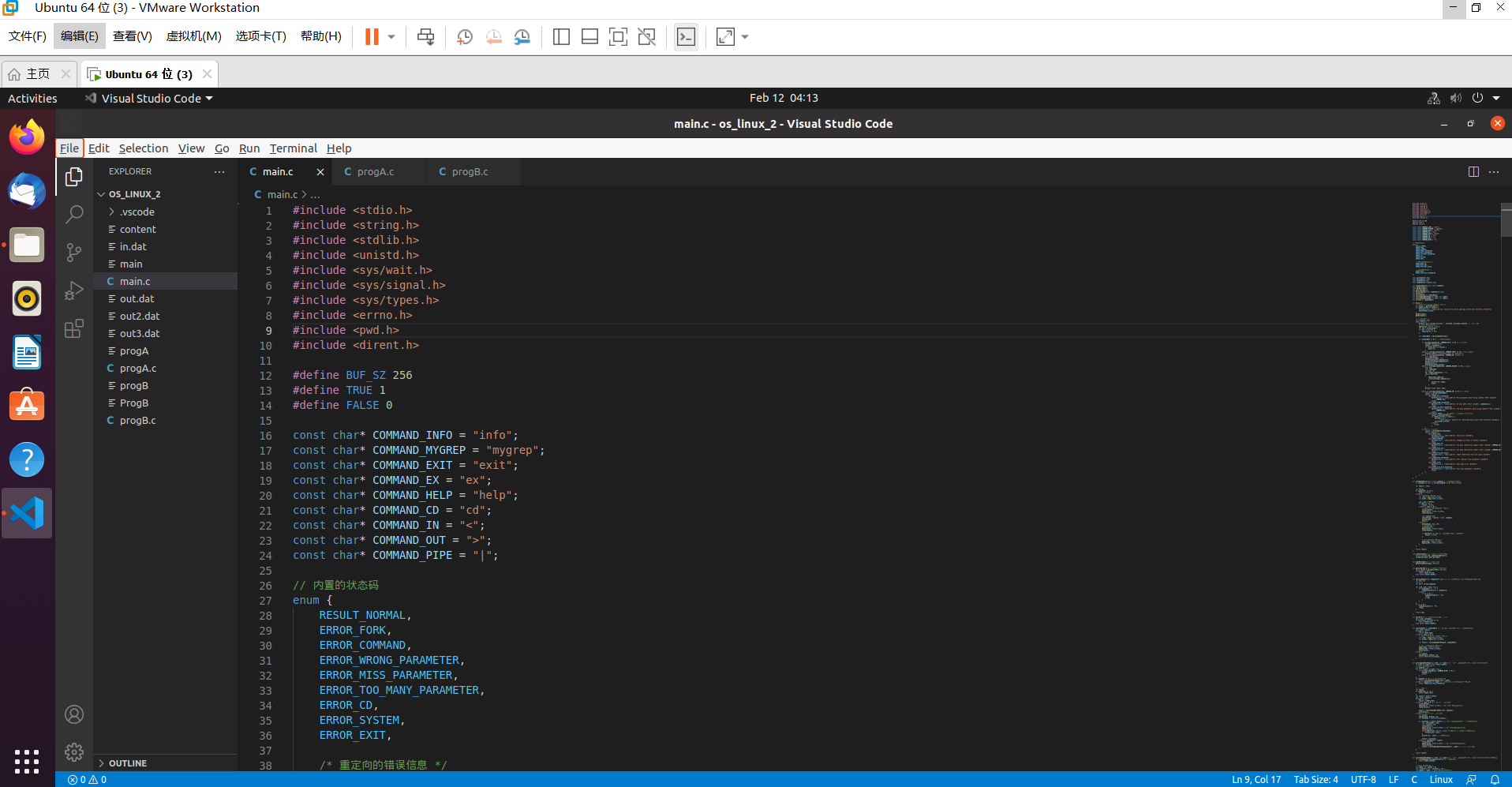
Task: Open the pause button dropdown arrow
Action: click(x=391, y=36)
